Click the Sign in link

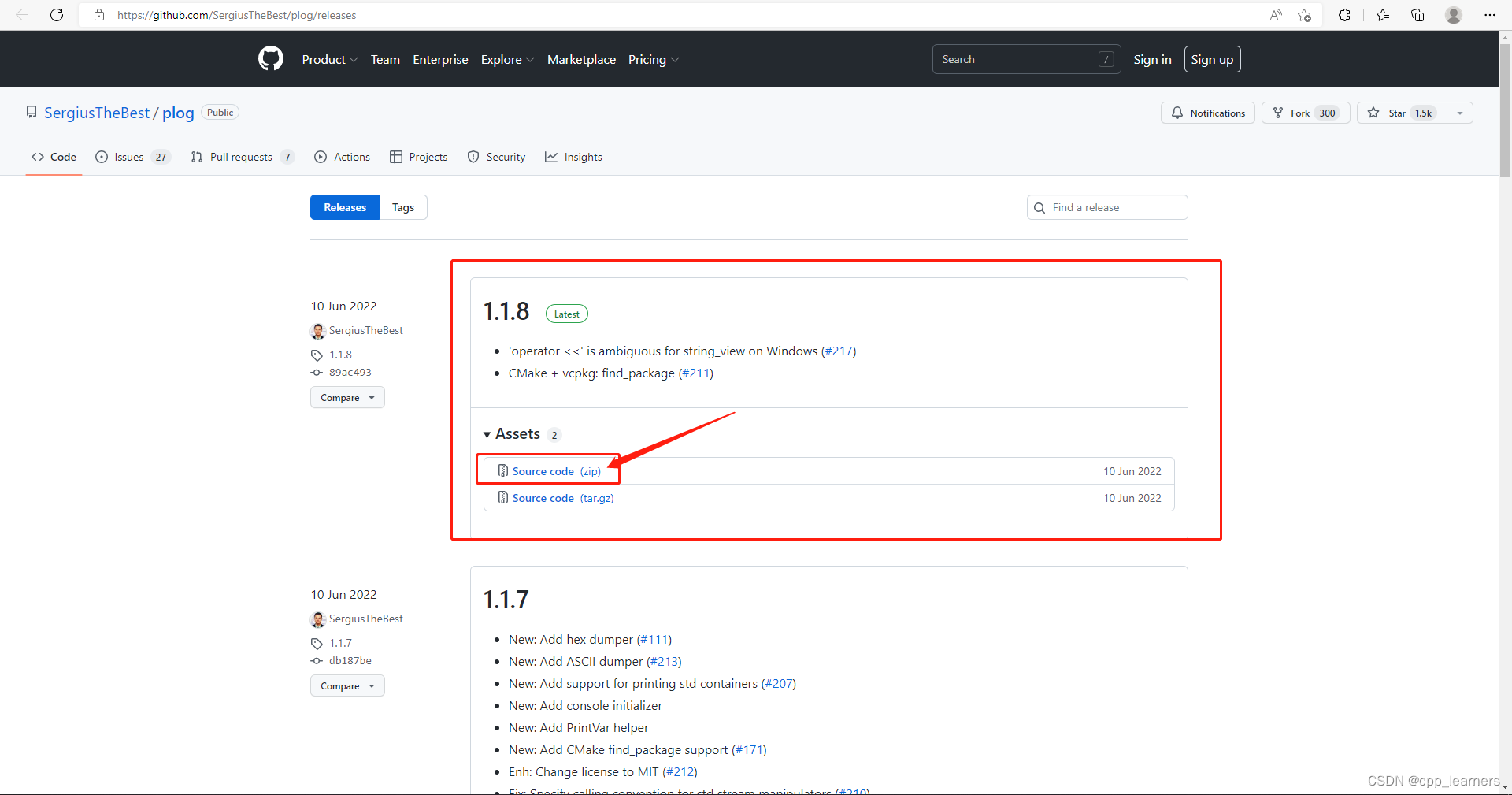[1152, 59]
